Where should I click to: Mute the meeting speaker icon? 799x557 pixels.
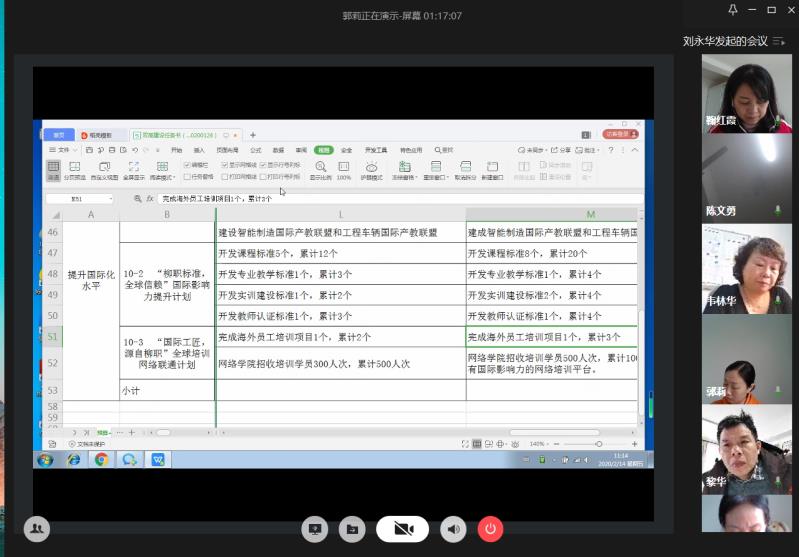(x=454, y=529)
